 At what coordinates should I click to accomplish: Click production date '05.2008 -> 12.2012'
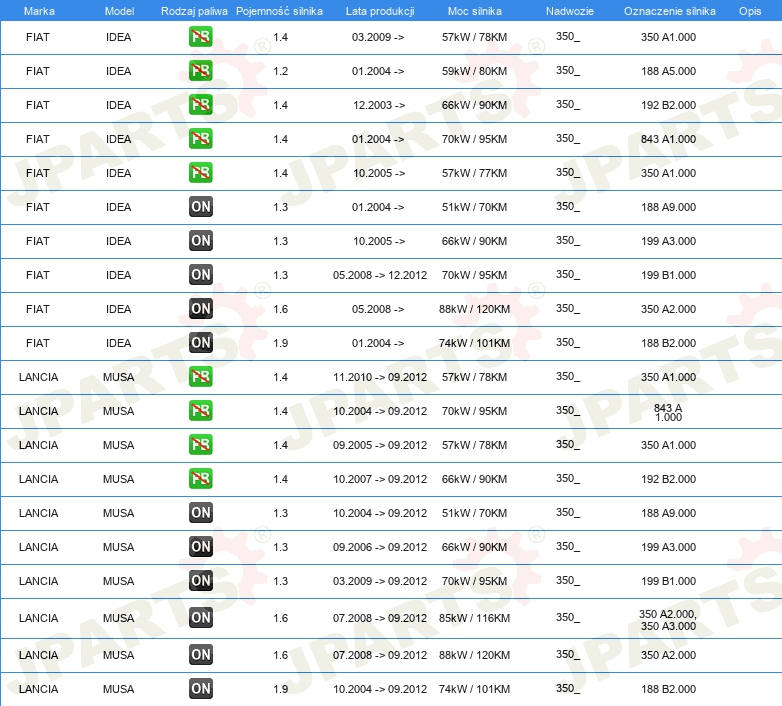pos(380,275)
